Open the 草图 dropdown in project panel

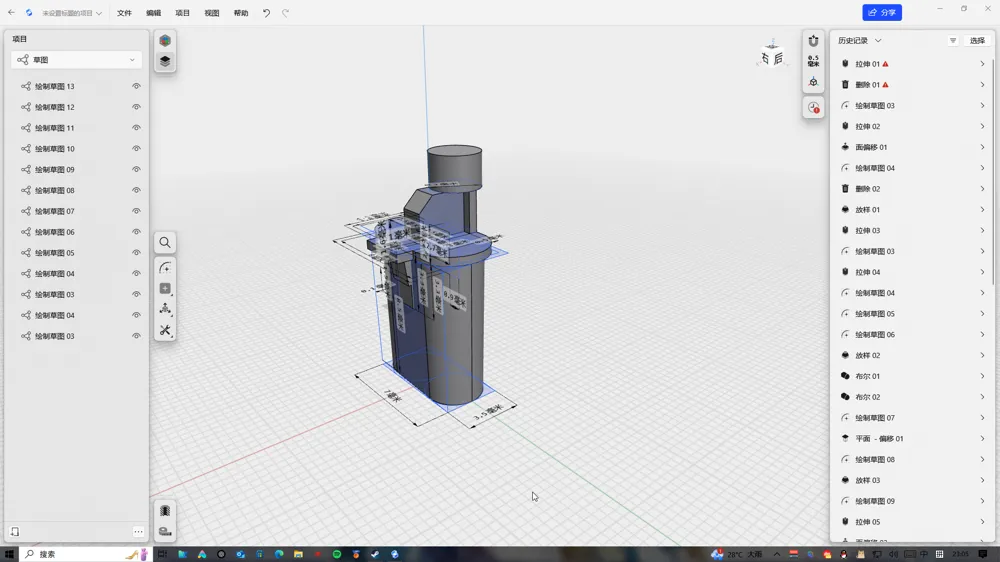pyautogui.click(x=77, y=60)
